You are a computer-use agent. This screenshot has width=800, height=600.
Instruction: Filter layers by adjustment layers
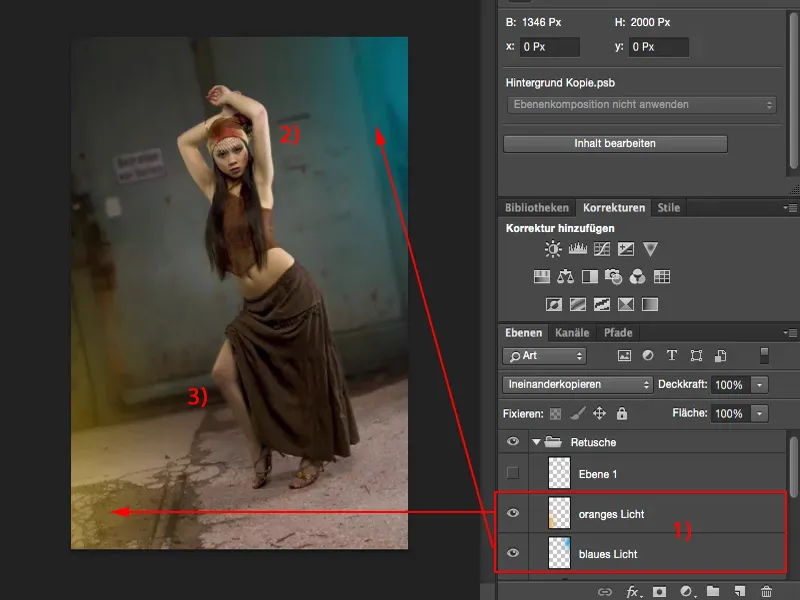[648, 356]
